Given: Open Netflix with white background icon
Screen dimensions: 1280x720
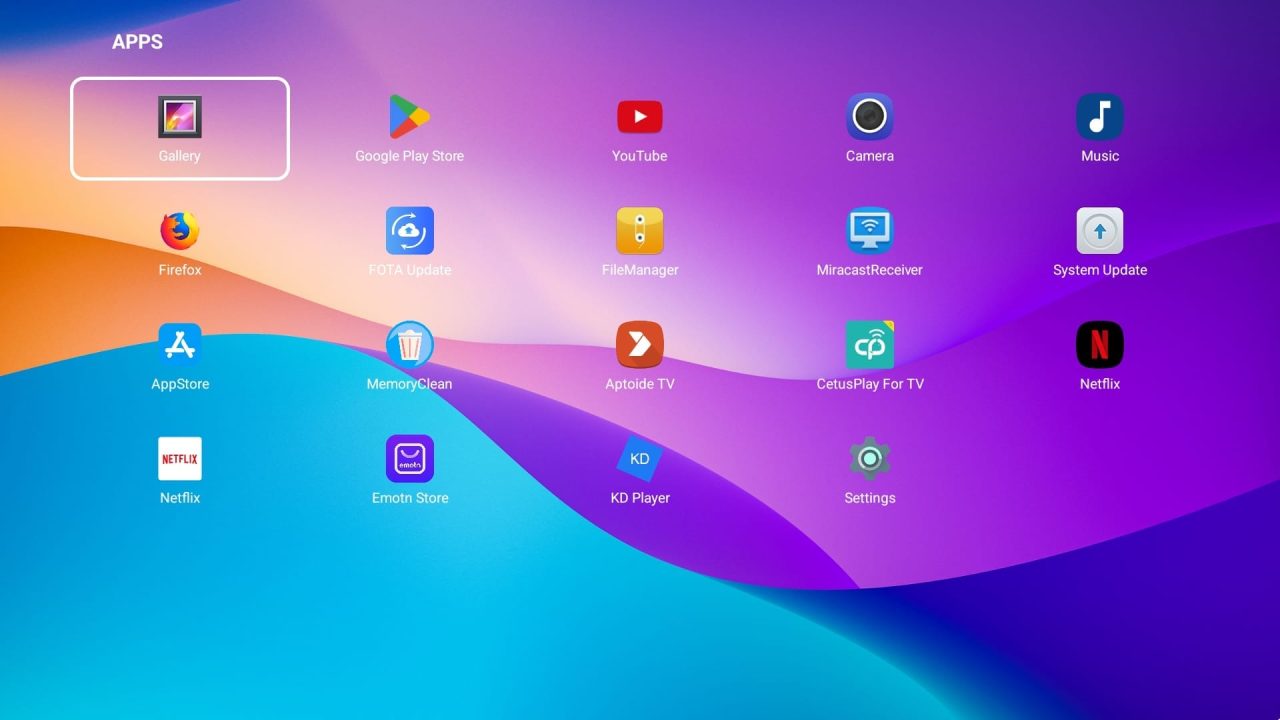Looking at the screenshot, I should coord(180,460).
